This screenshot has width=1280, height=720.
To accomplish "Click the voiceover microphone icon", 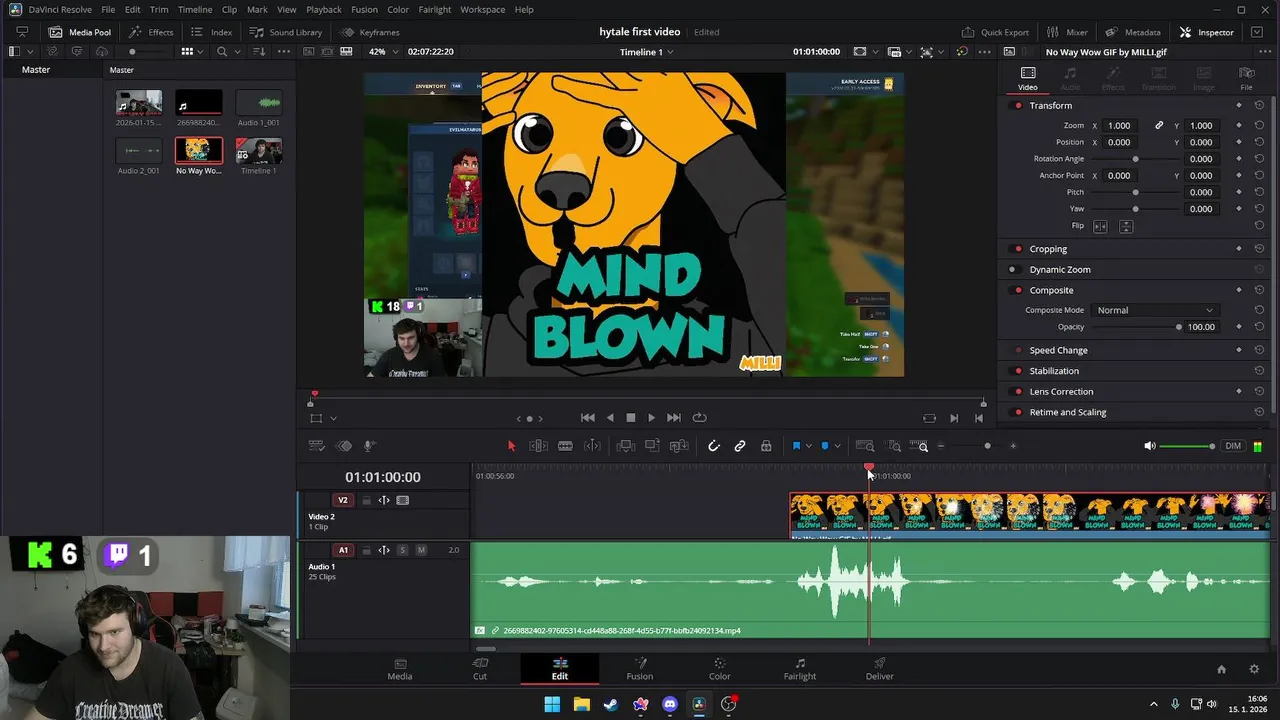I will (369, 446).
